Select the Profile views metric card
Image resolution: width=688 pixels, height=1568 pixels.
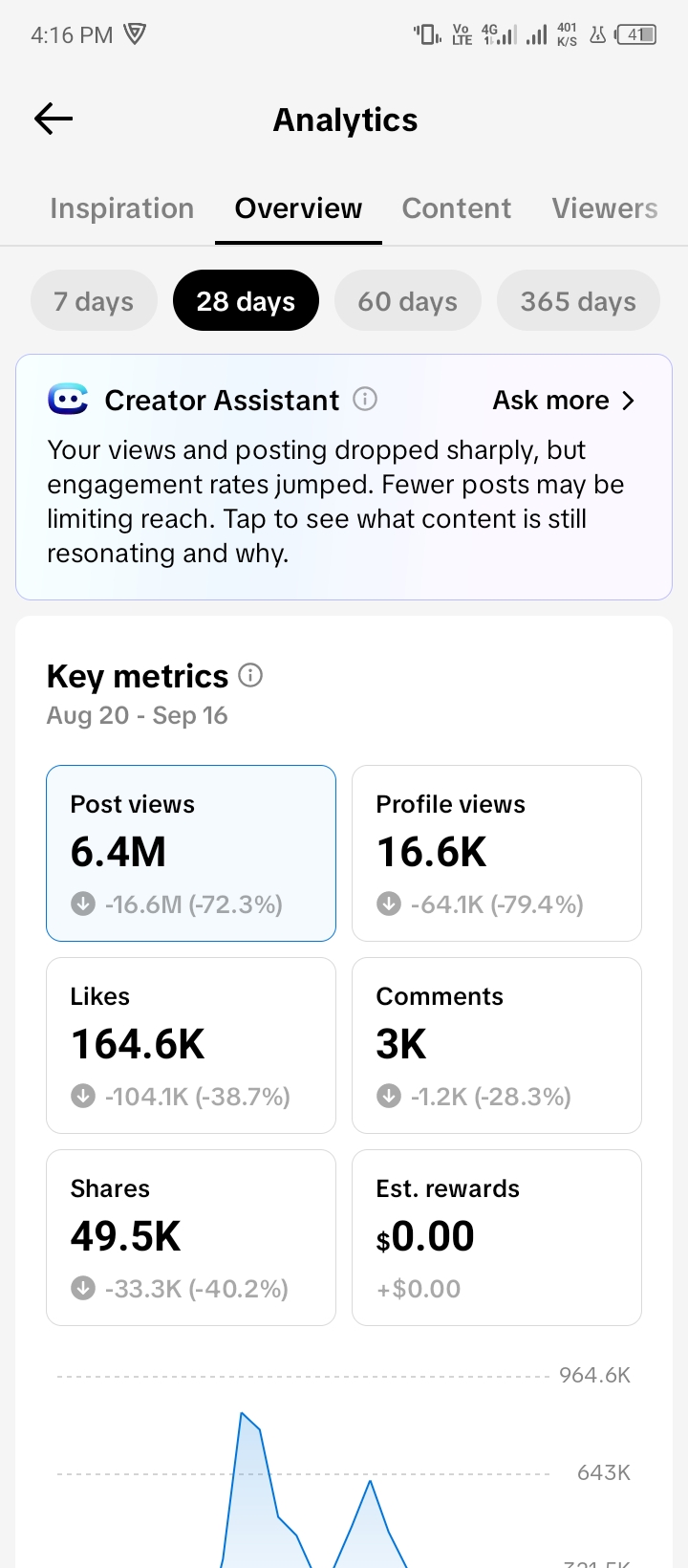pos(497,853)
